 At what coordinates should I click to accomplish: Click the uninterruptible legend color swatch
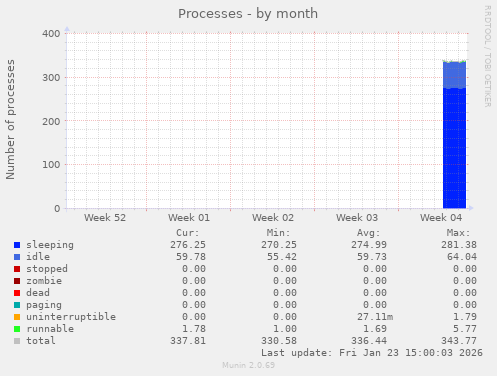pyautogui.click(x=17, y=317)
